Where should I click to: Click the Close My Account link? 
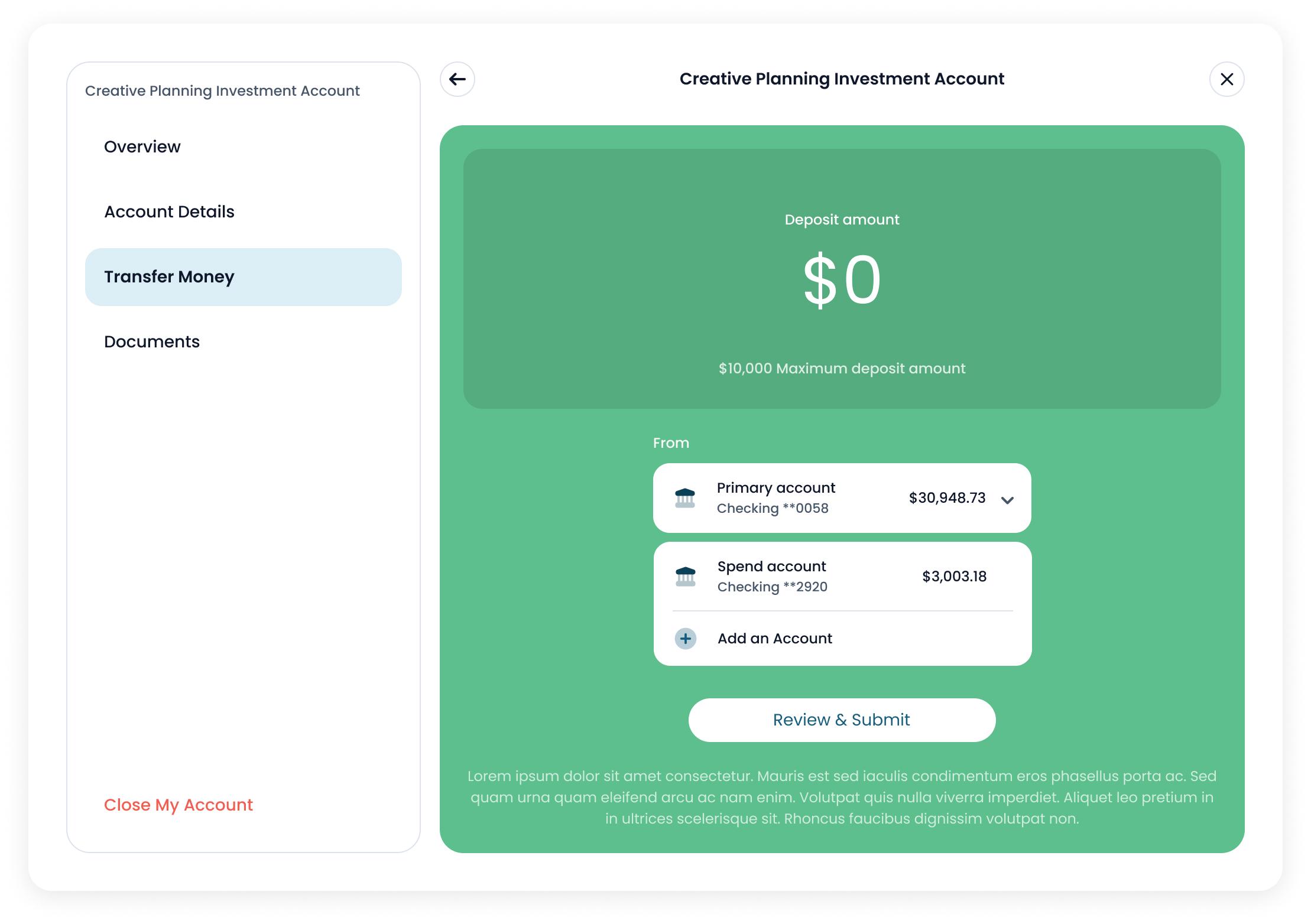[x=178, y=805]
